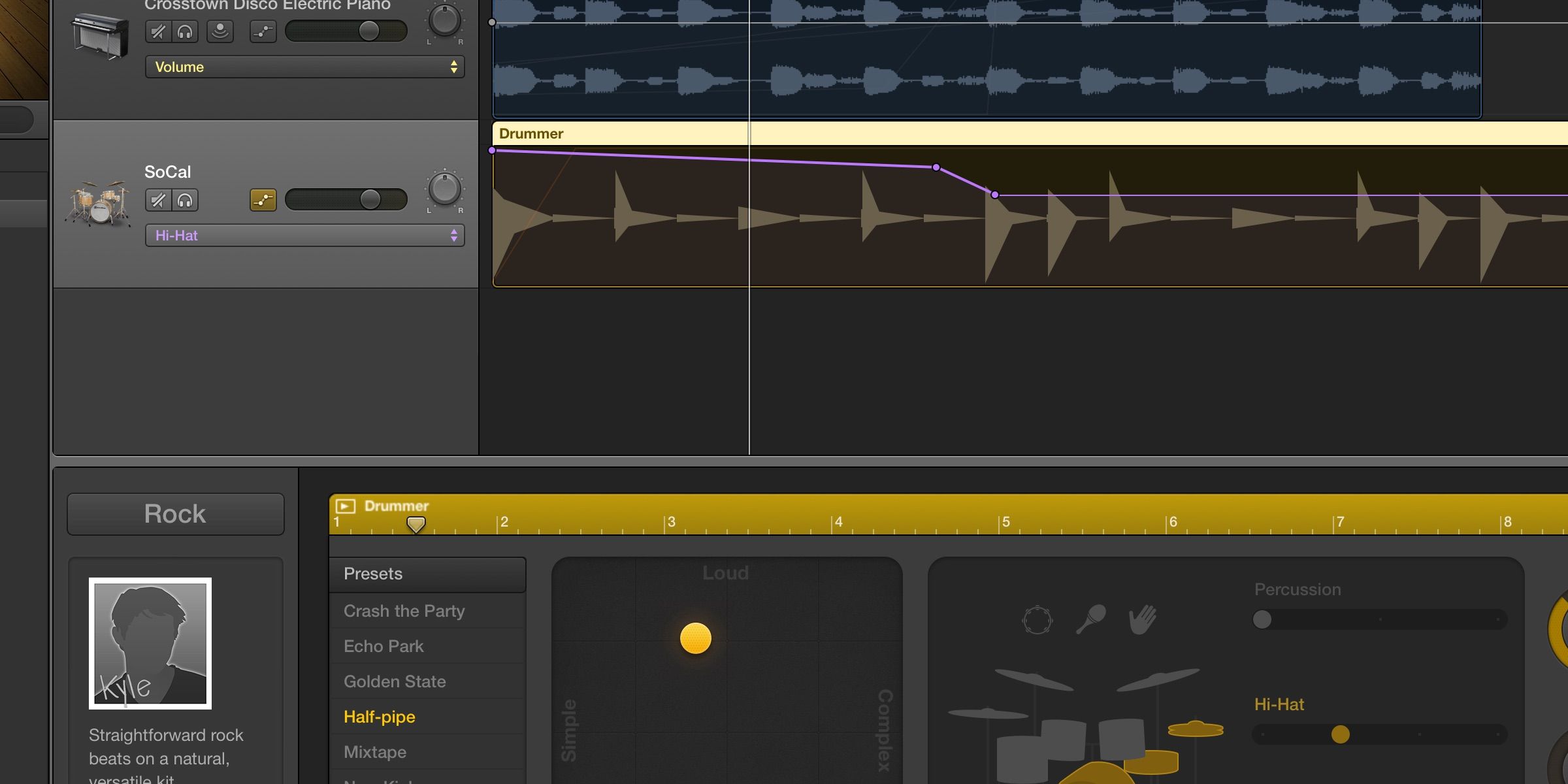Enable the tambourine percussion icon

[1037, 619]
